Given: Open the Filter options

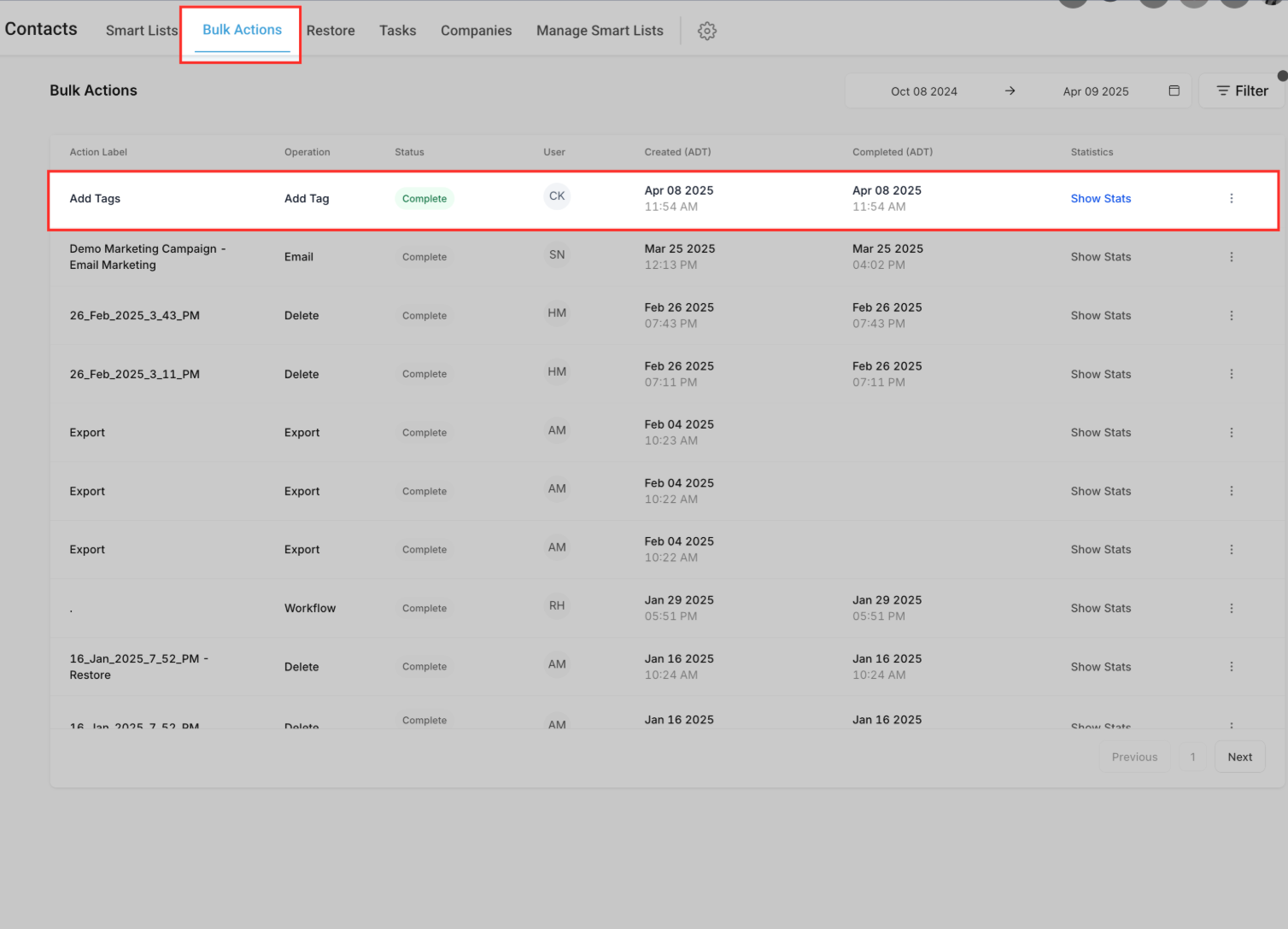Looking at the screenshot, I should click(x=1242, y=91).
